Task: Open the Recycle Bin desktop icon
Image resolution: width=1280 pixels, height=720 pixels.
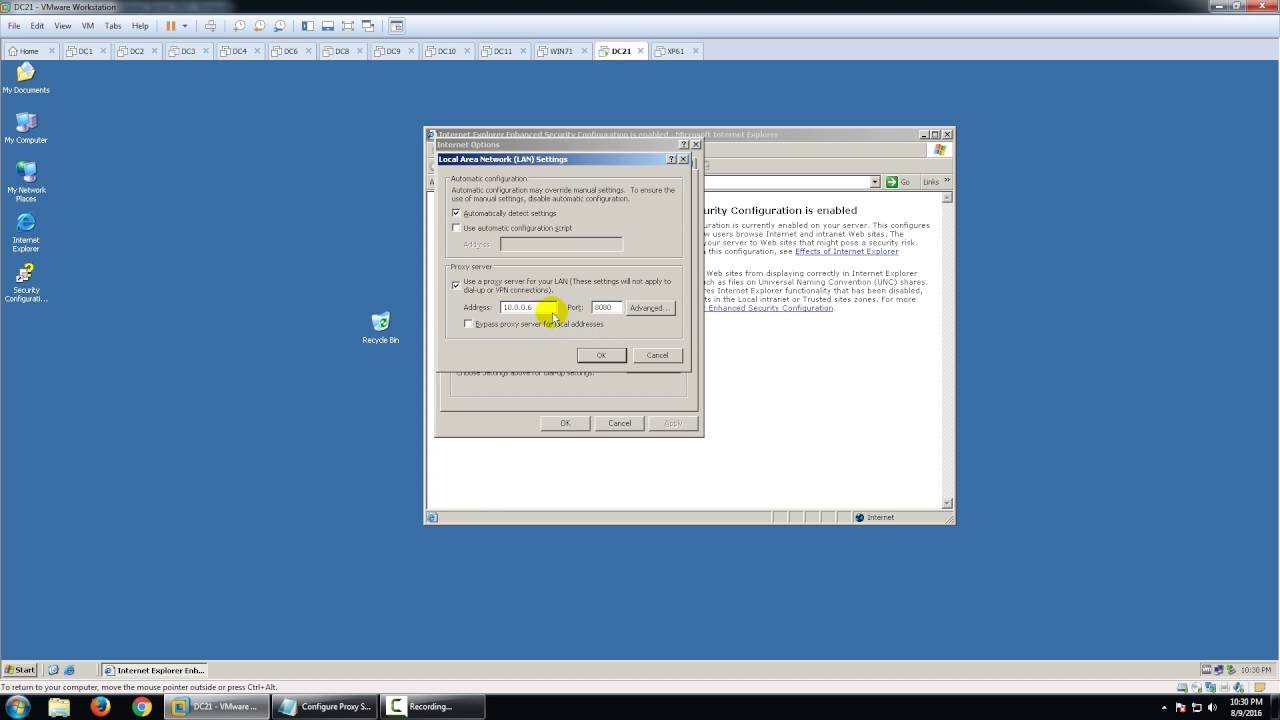Action: (380, 328)
